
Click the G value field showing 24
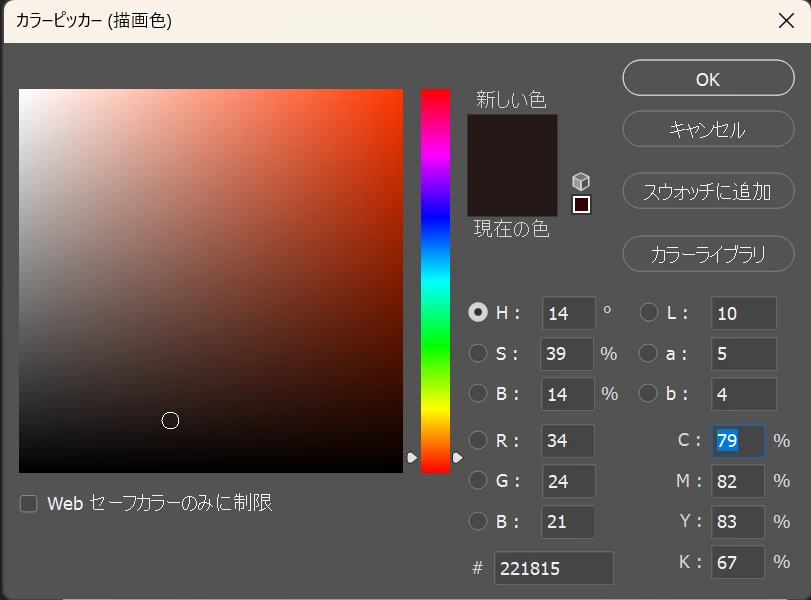(568, 481)
